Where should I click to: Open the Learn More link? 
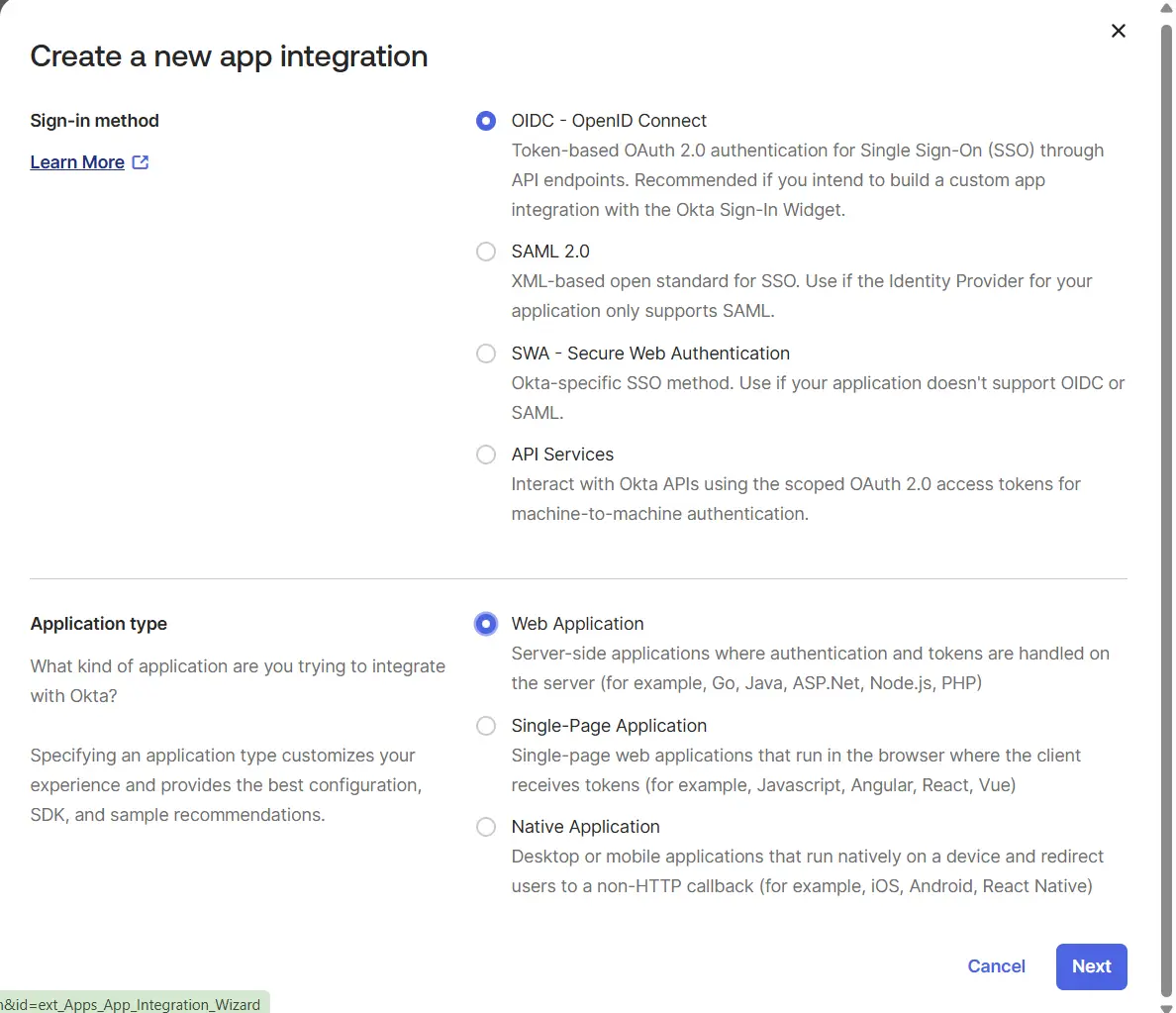click(77, 161)
